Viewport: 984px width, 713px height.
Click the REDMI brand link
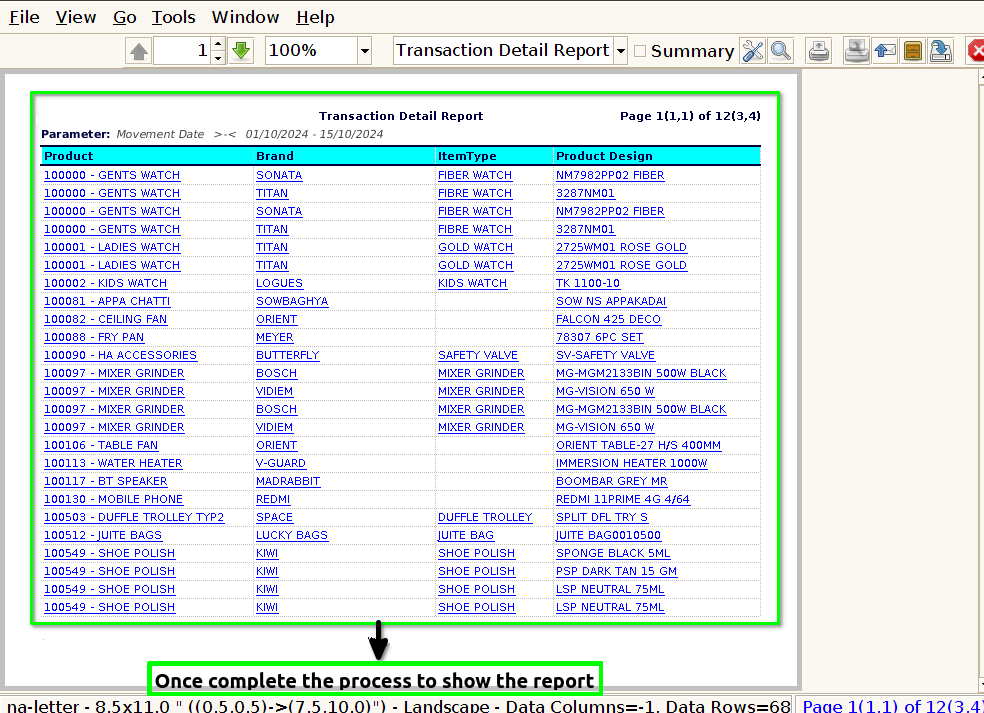(273, 499)
